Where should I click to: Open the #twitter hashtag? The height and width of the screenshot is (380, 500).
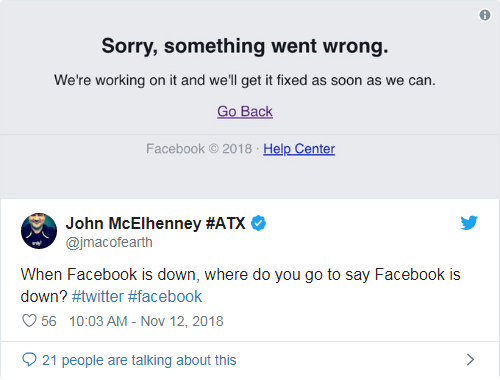pyautogui.click(x=98, y=296)
